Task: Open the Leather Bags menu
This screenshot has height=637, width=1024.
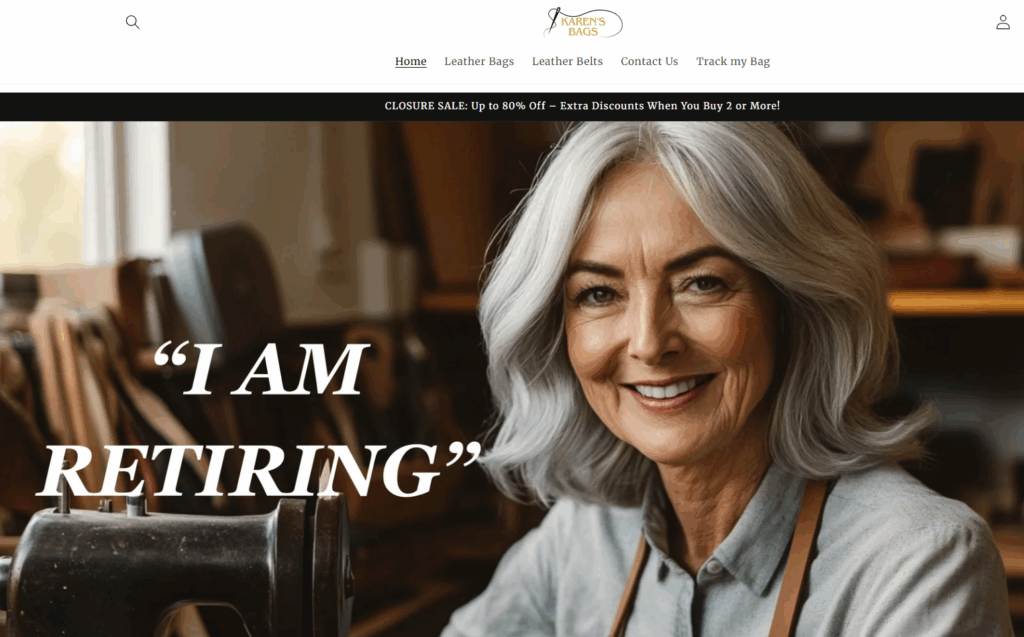Action: [x=479, y=61]
